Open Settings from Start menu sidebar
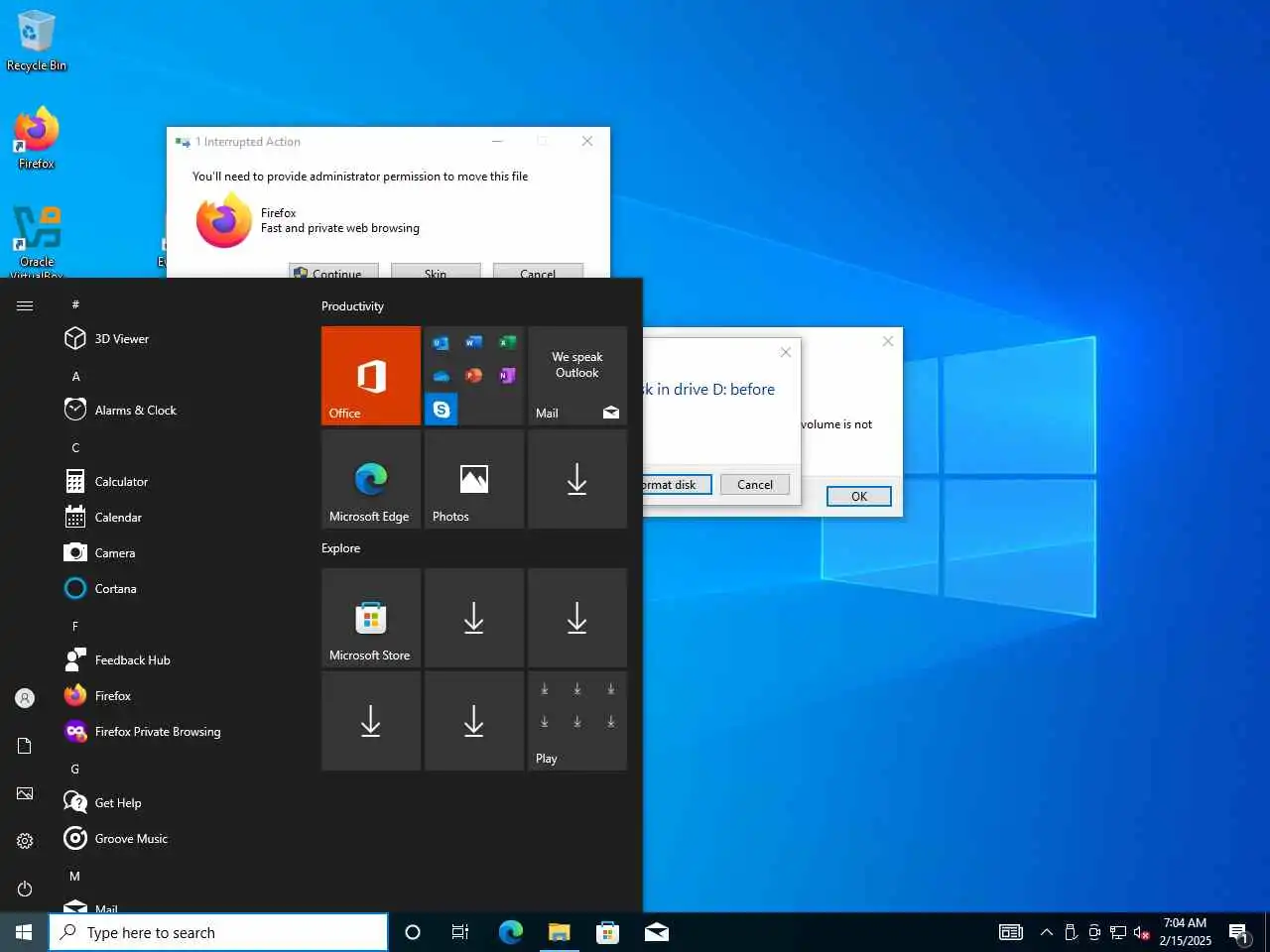Viewport: 1270px width, 952px height. tap(25, 841)
